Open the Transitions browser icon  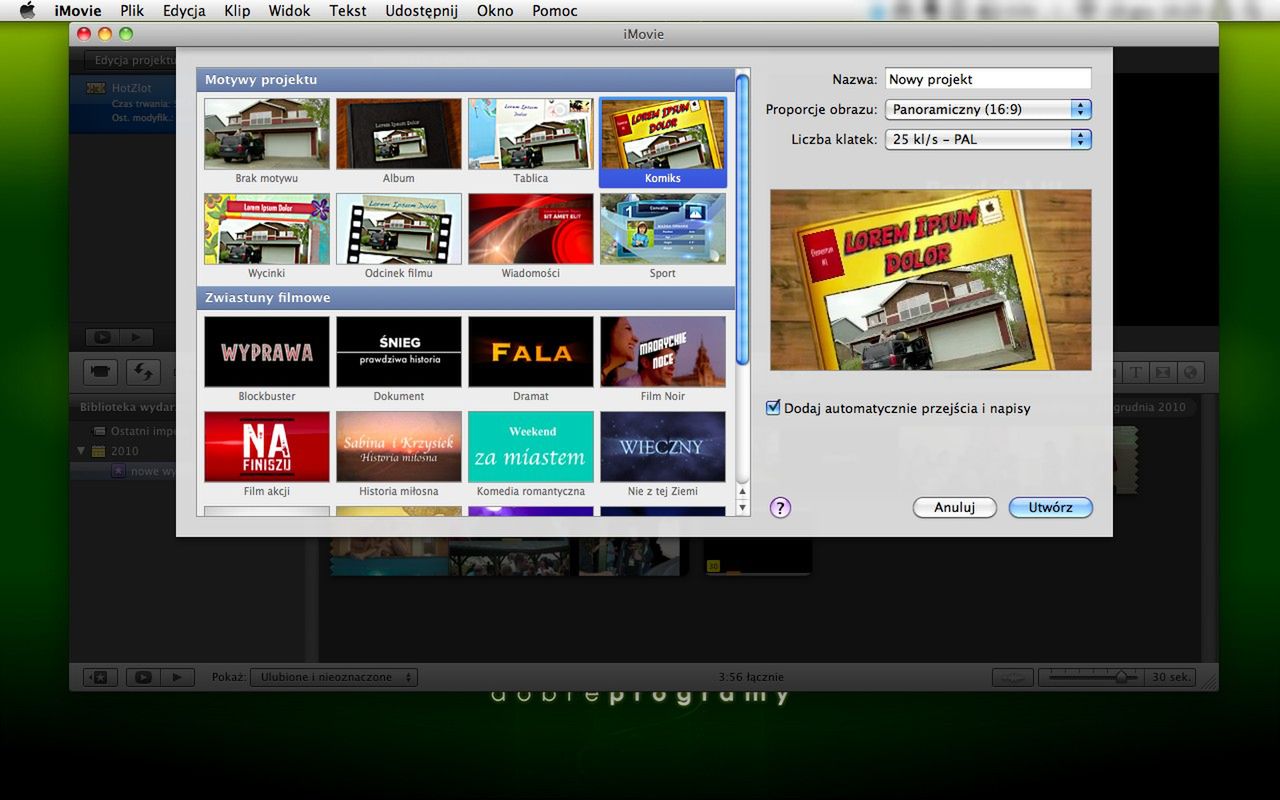pos(1162,372)
